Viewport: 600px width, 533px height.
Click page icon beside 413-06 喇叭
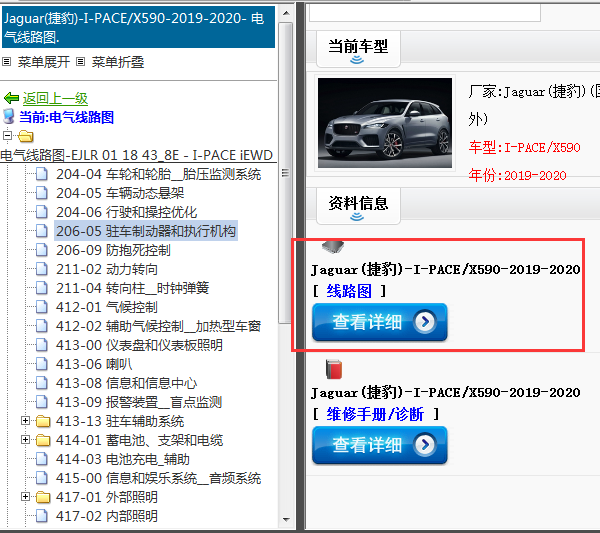pos(42,364)
